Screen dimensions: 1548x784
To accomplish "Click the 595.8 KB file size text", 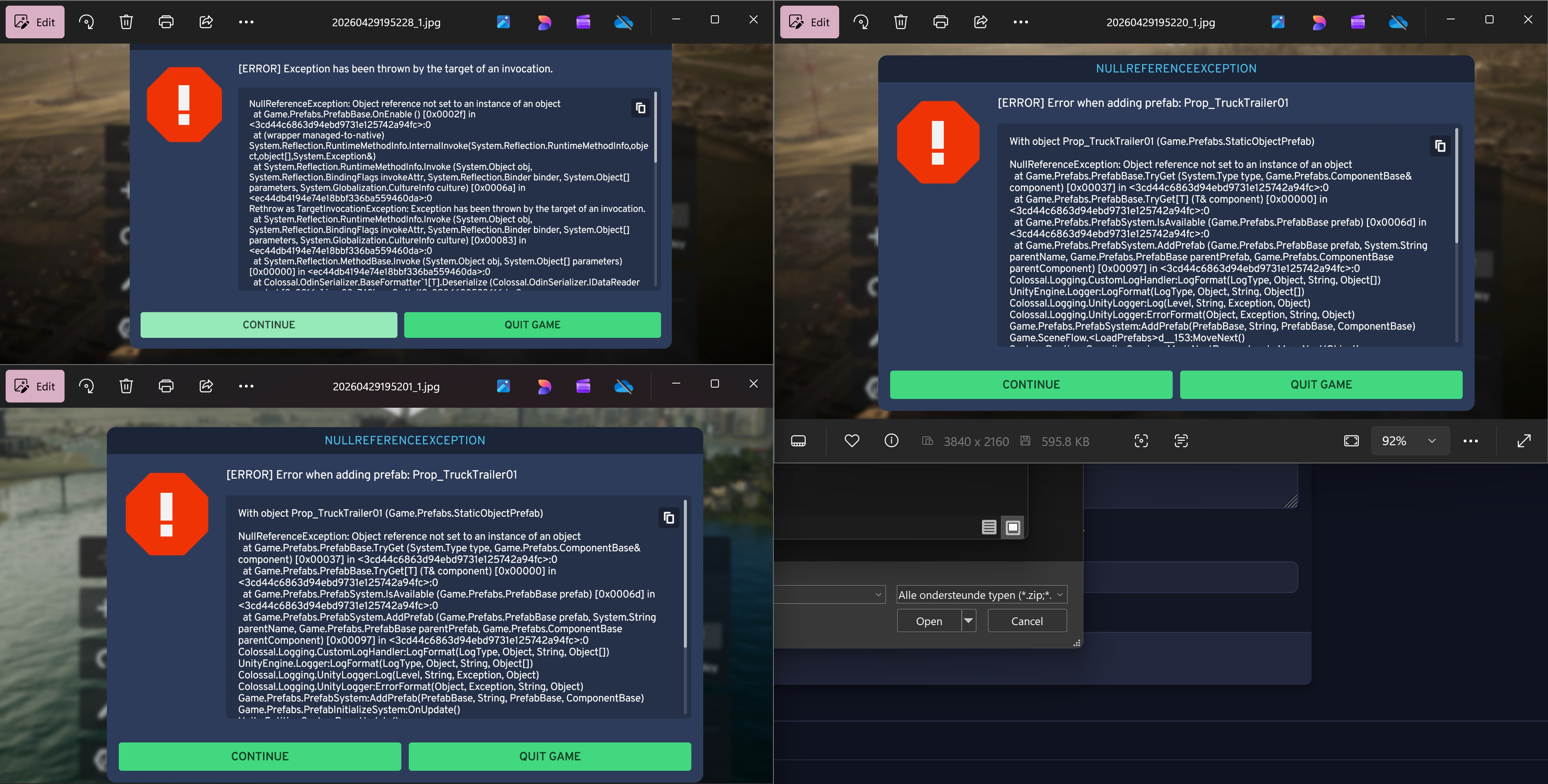I will pyautogui.click(x=1065, y=442).
